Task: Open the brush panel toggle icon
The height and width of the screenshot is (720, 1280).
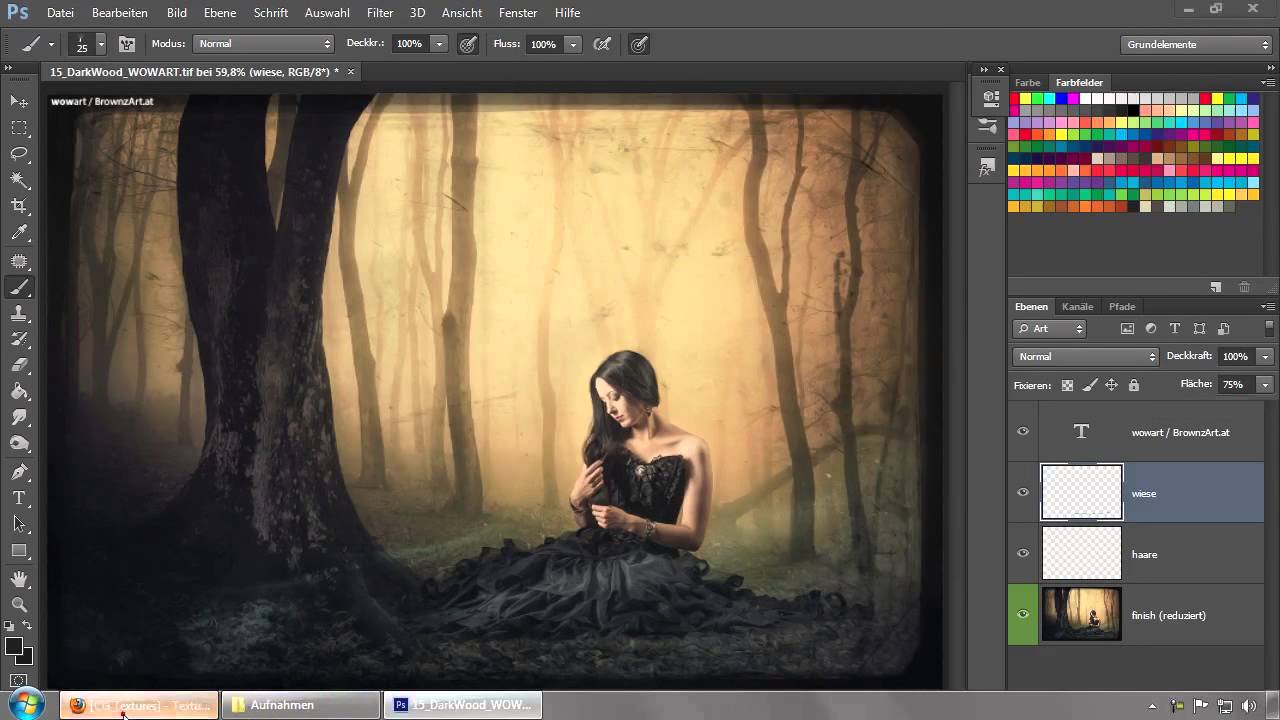Action: pos(128,44)
